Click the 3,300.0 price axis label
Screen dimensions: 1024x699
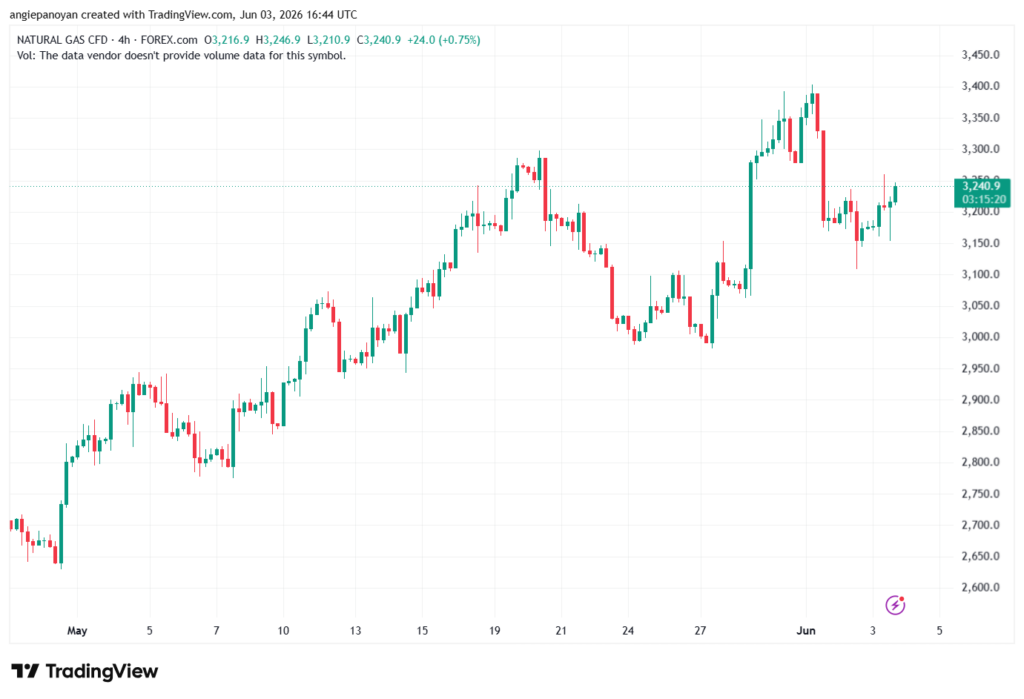[980, 149]
